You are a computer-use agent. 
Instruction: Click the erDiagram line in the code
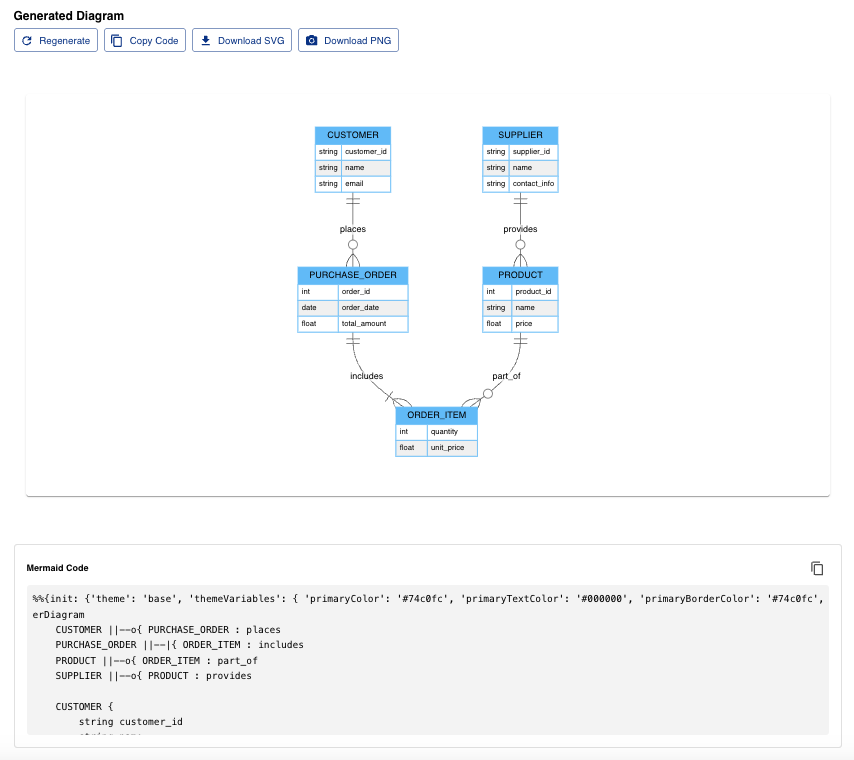(x=58, y=615)
